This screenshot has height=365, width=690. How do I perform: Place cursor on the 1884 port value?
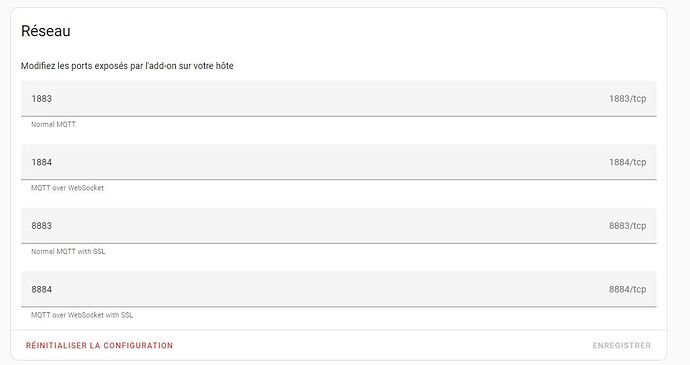(x=41, y=162)
